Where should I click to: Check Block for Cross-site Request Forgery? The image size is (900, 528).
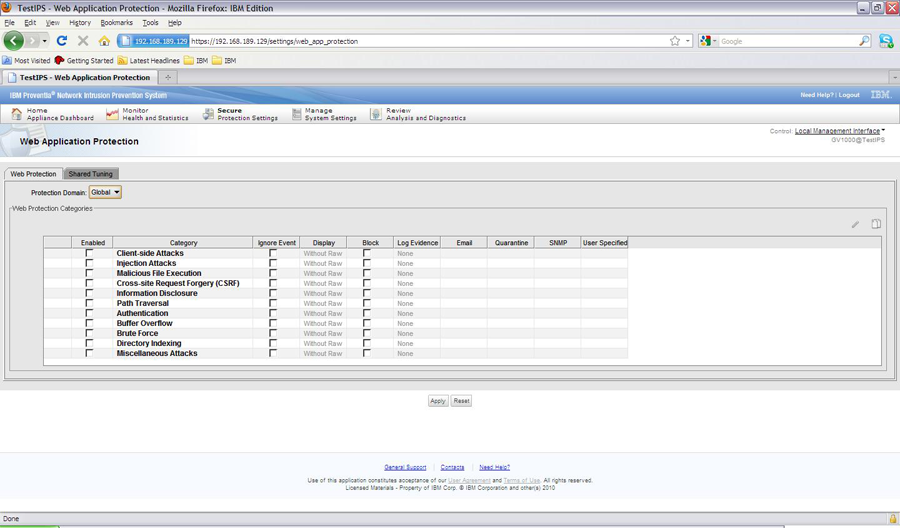(x=367, y=283)
